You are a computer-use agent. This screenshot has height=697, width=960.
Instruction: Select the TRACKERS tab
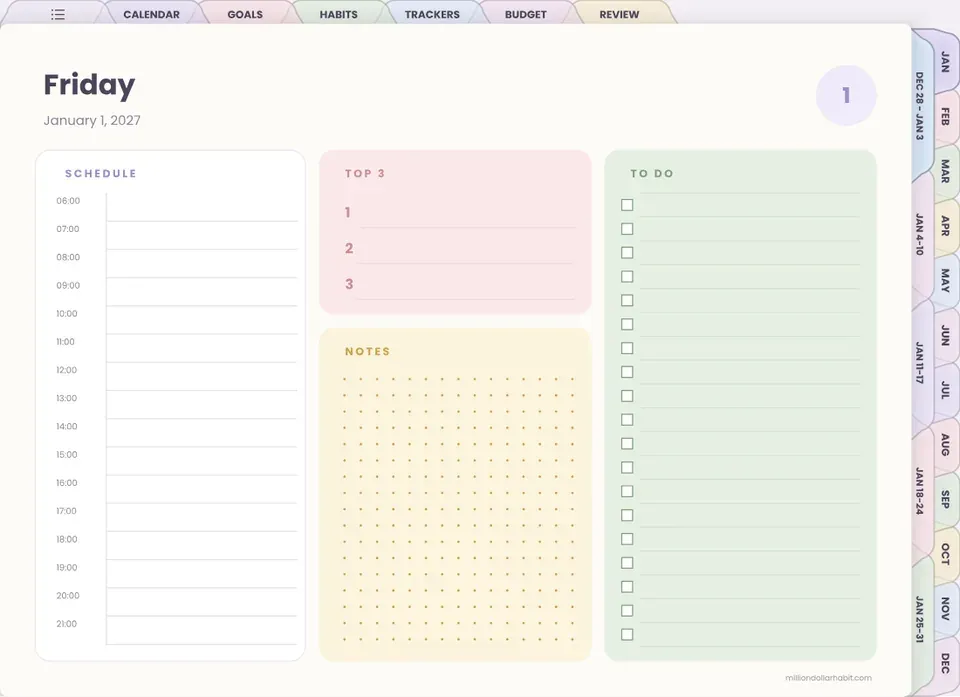tap(432, 14)
